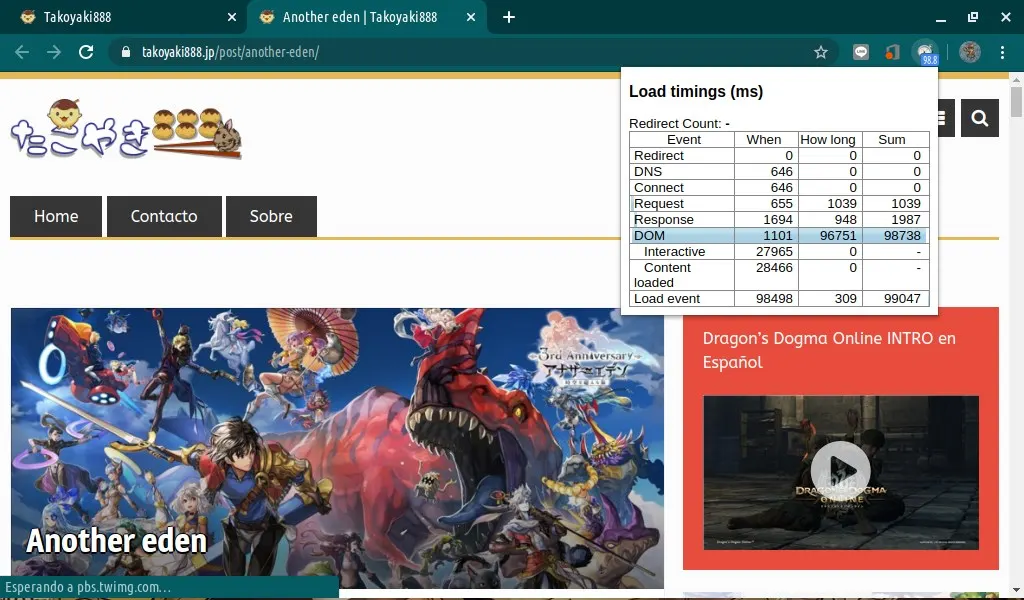1024x600 pixels.
Task: Bookmark this page with the star icon
Action: [x=821, y=52]
